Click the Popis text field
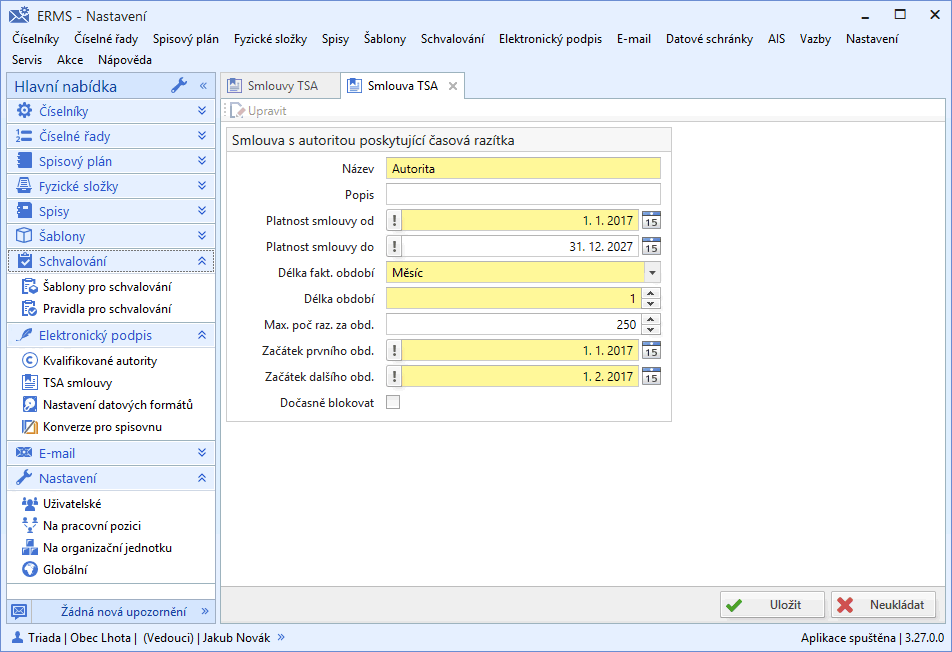Viewport: 952px width, 652px height. [x=523, y=194]
